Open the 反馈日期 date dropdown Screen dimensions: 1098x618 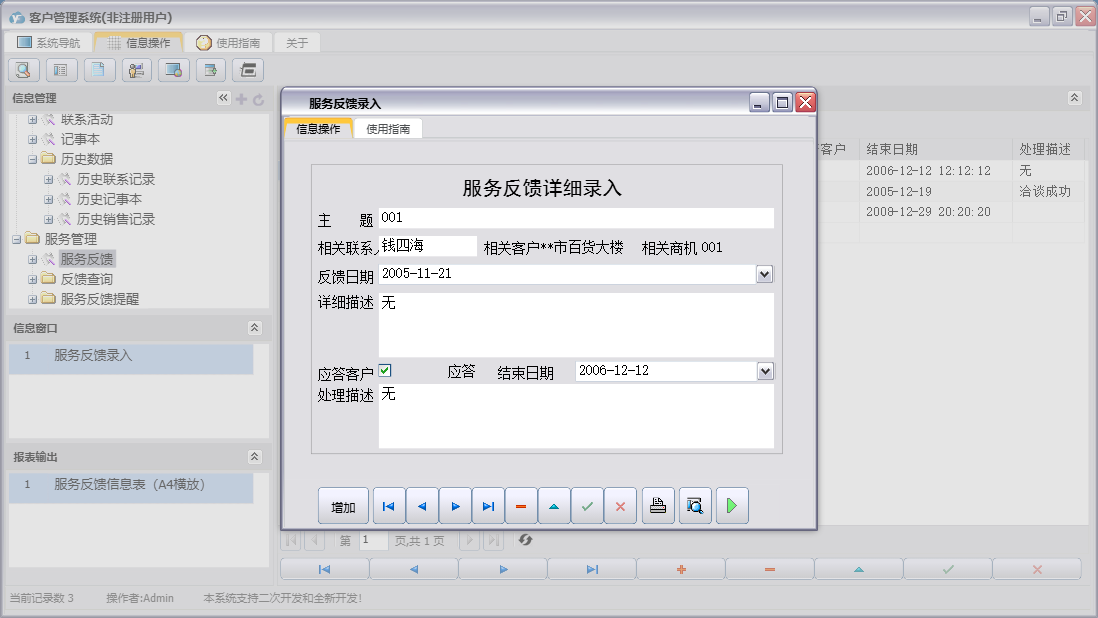[x=765, y=274]
